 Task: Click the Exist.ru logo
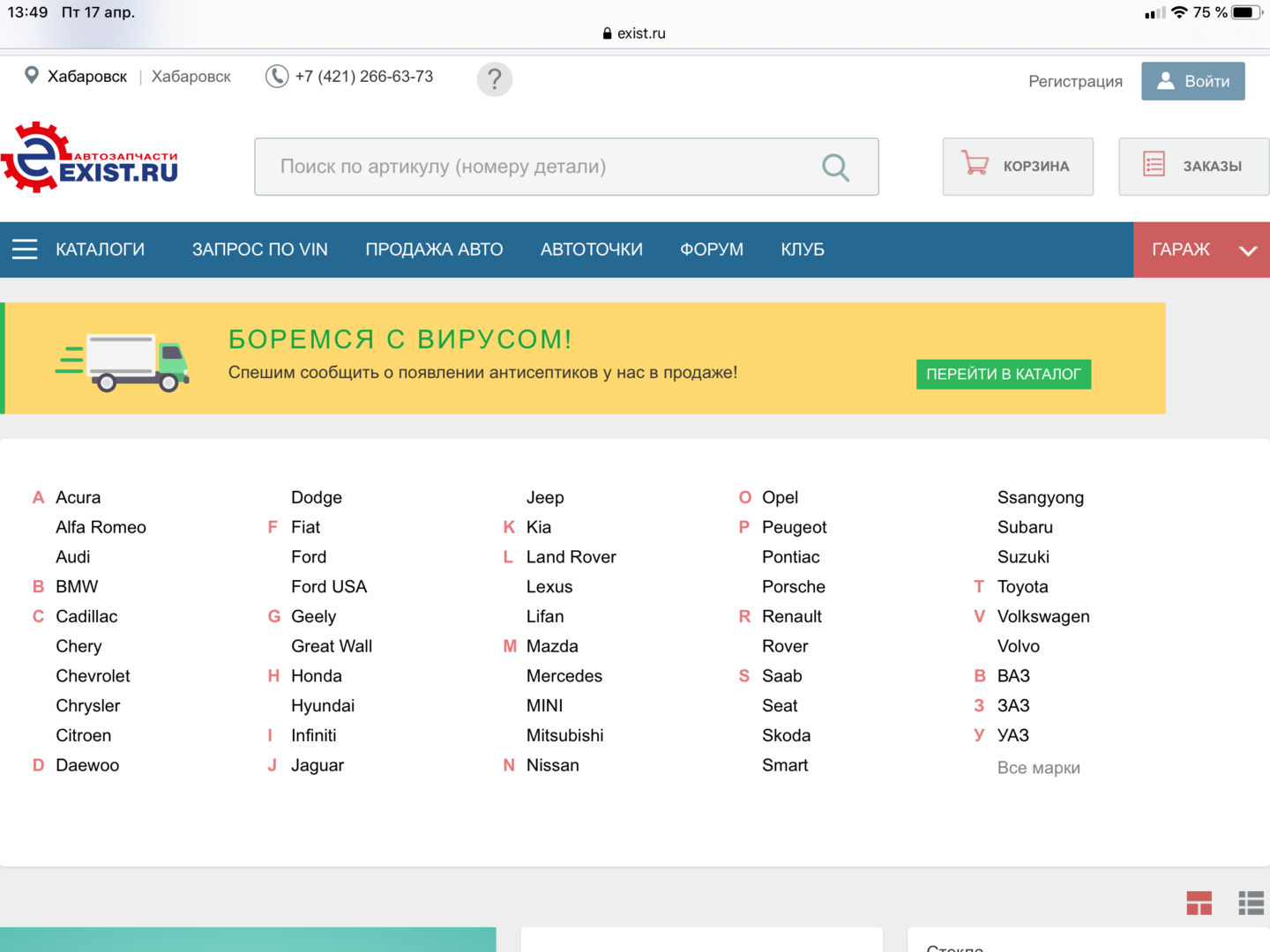point(90,158)
